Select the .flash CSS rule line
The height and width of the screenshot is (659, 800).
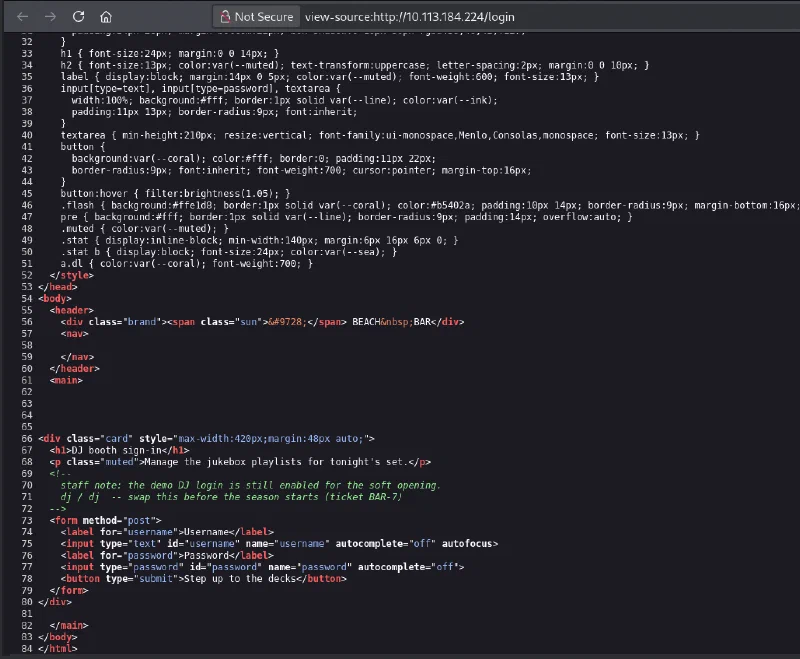click(430, 206)
